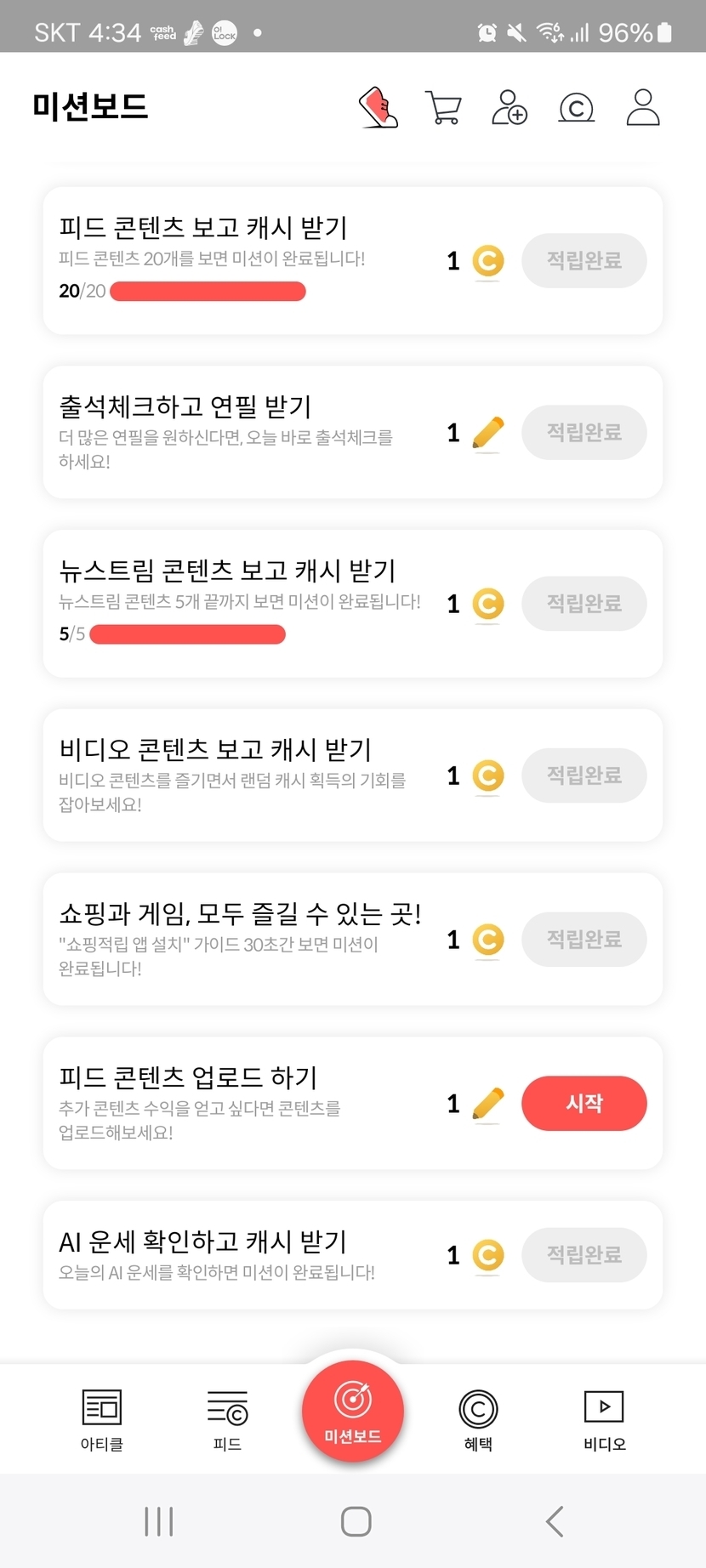706x1568 pixels.
Task: Go to the 비디오 tab
Action: click(x=604, y=1419)
